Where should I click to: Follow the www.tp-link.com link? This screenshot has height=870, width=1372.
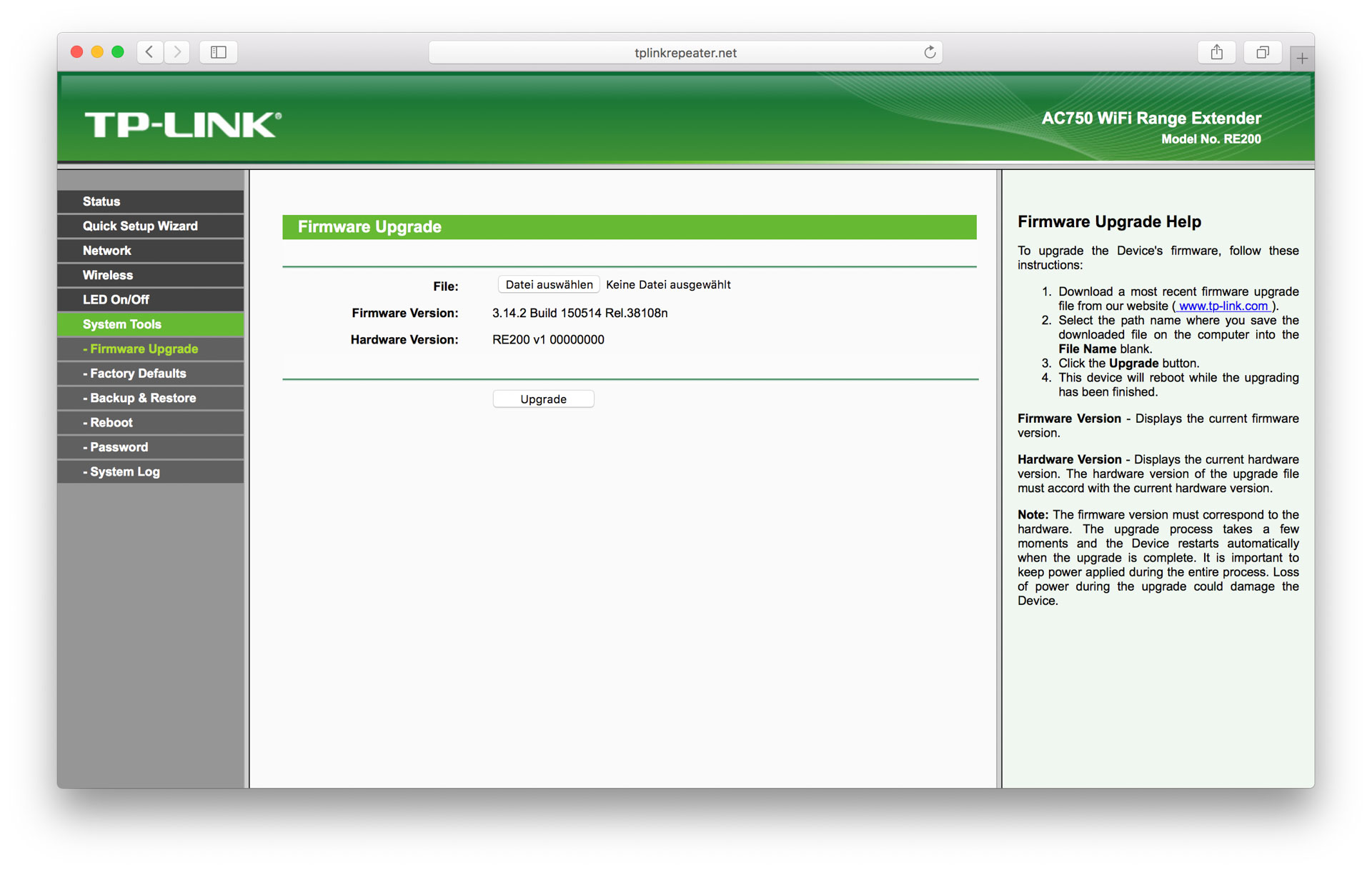1223,306
